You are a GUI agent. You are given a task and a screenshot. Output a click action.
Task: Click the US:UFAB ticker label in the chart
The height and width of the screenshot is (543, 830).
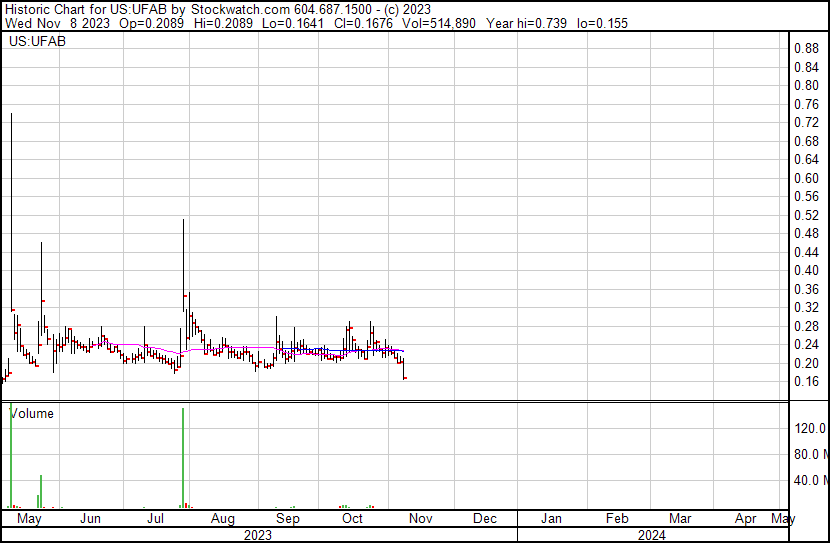(x=37, y=41)
